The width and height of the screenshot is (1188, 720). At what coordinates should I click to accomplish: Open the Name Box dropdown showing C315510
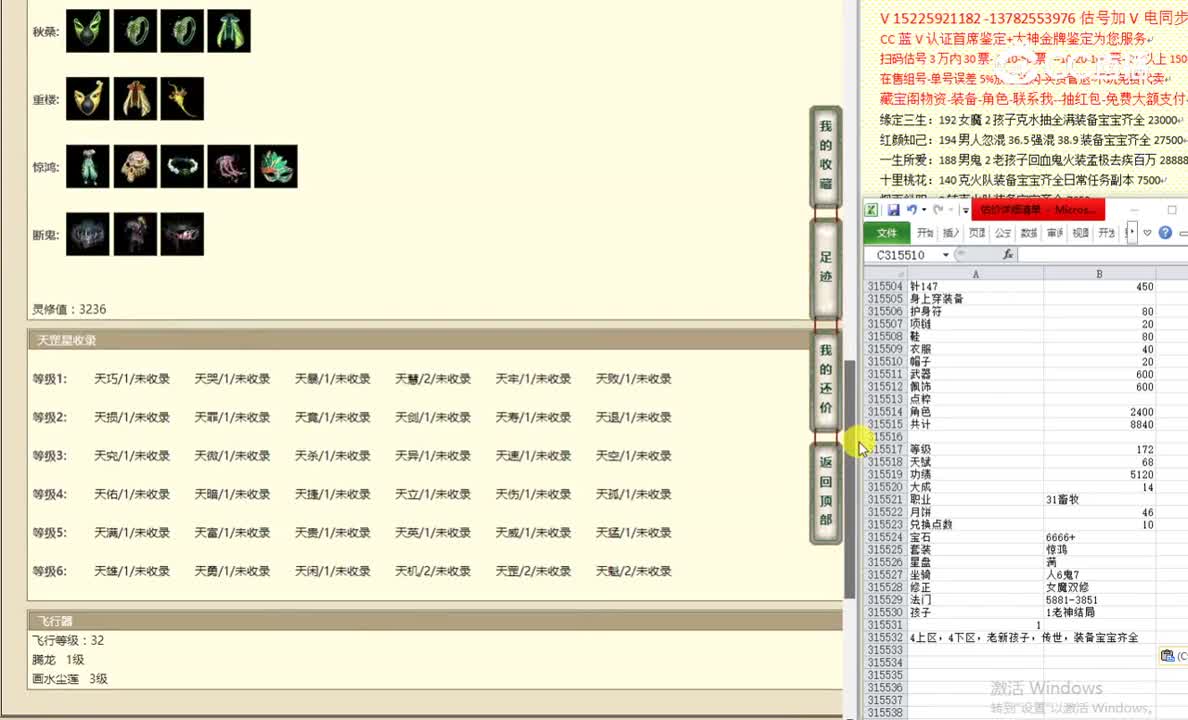[945, 253]
